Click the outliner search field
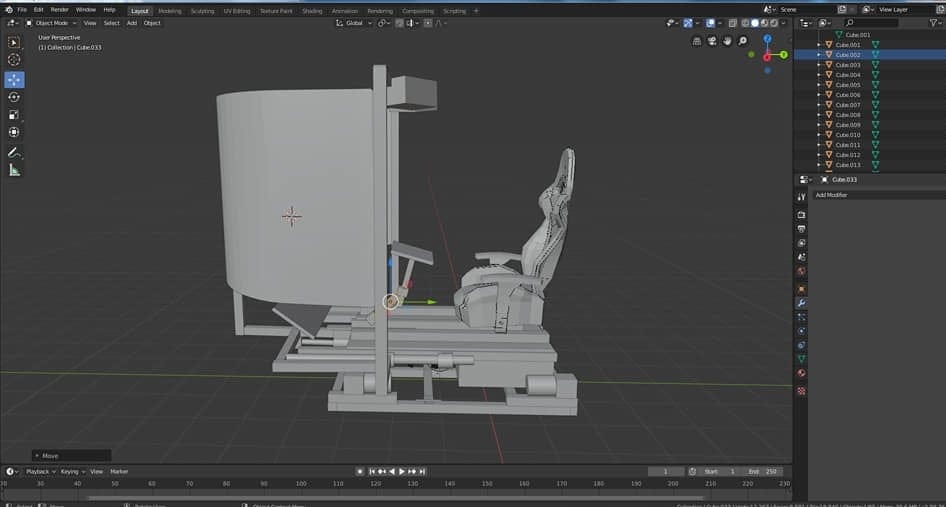The width and height of the screenshot is (946, 507). click(871, 23)
